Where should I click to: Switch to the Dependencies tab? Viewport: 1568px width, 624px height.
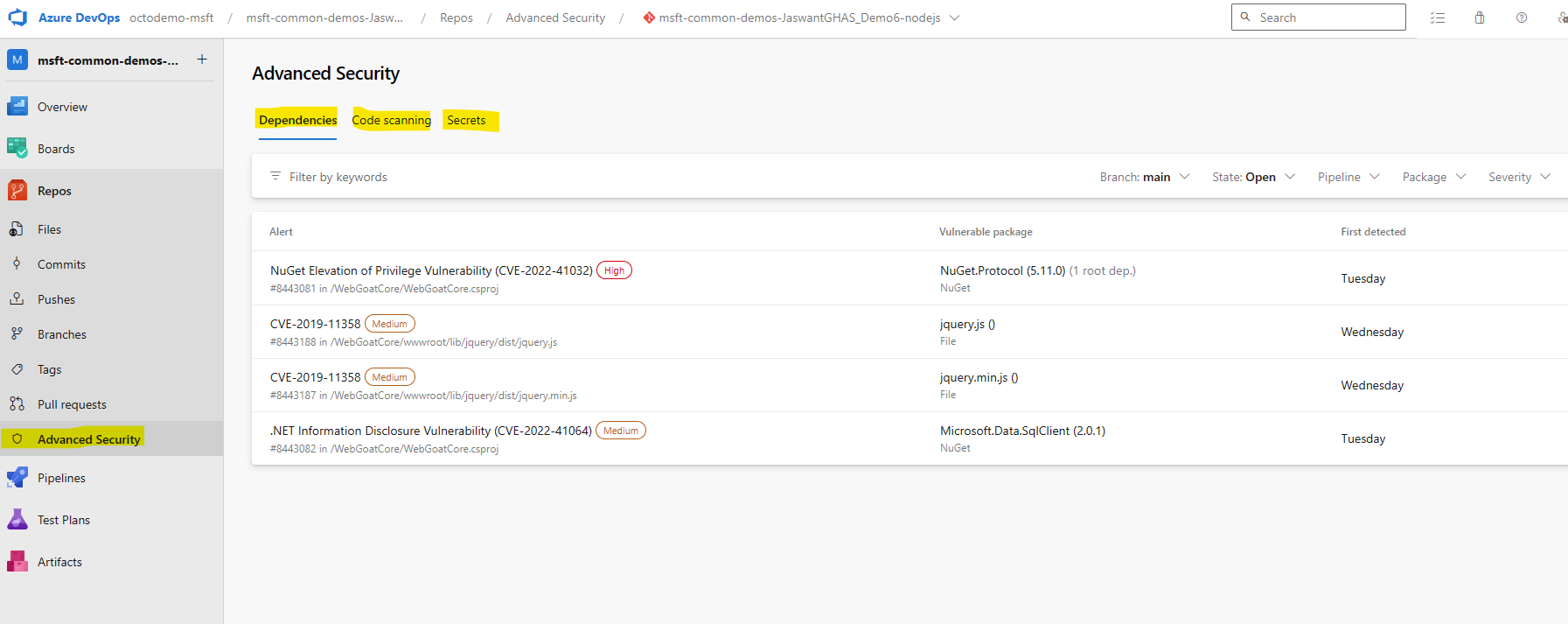[297, 120]
